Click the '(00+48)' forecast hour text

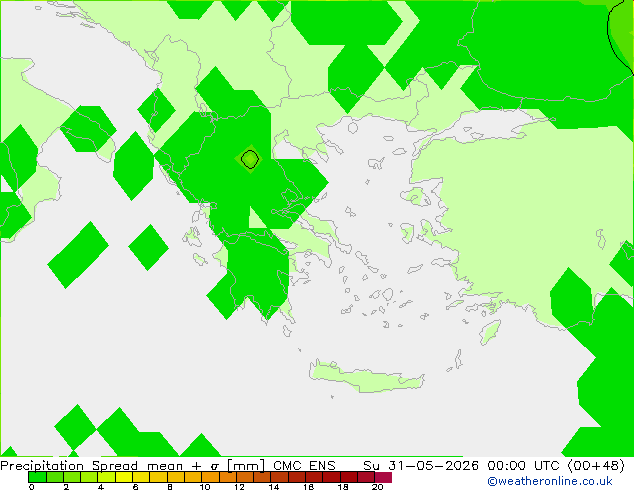pyautogui.click(x=596, y=466)
